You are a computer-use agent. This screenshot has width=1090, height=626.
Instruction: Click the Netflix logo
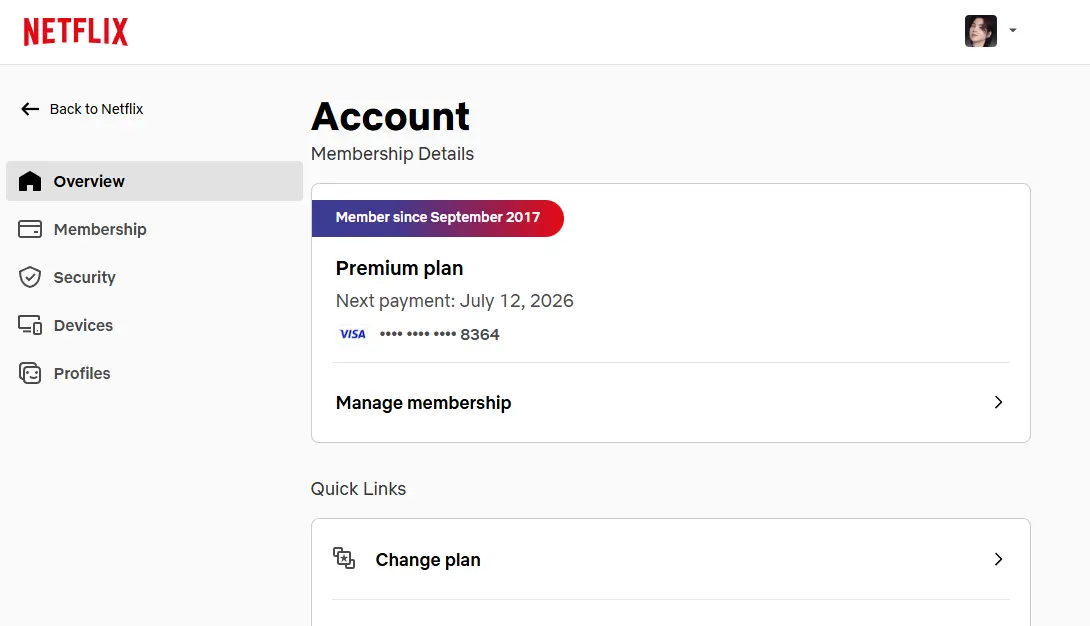tap(76, 32)
